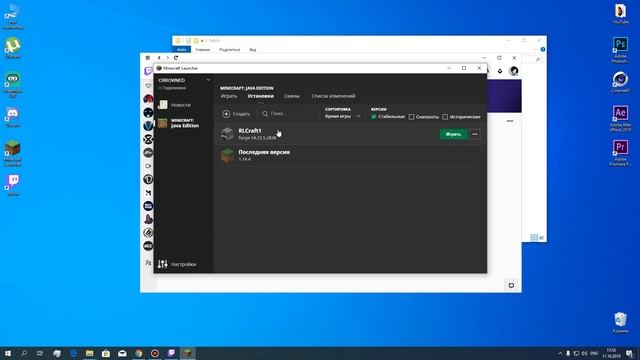Open the Minecraft Launcher desktop shortcut
Viewport: 640px width, 360px height.
[13, 153]
